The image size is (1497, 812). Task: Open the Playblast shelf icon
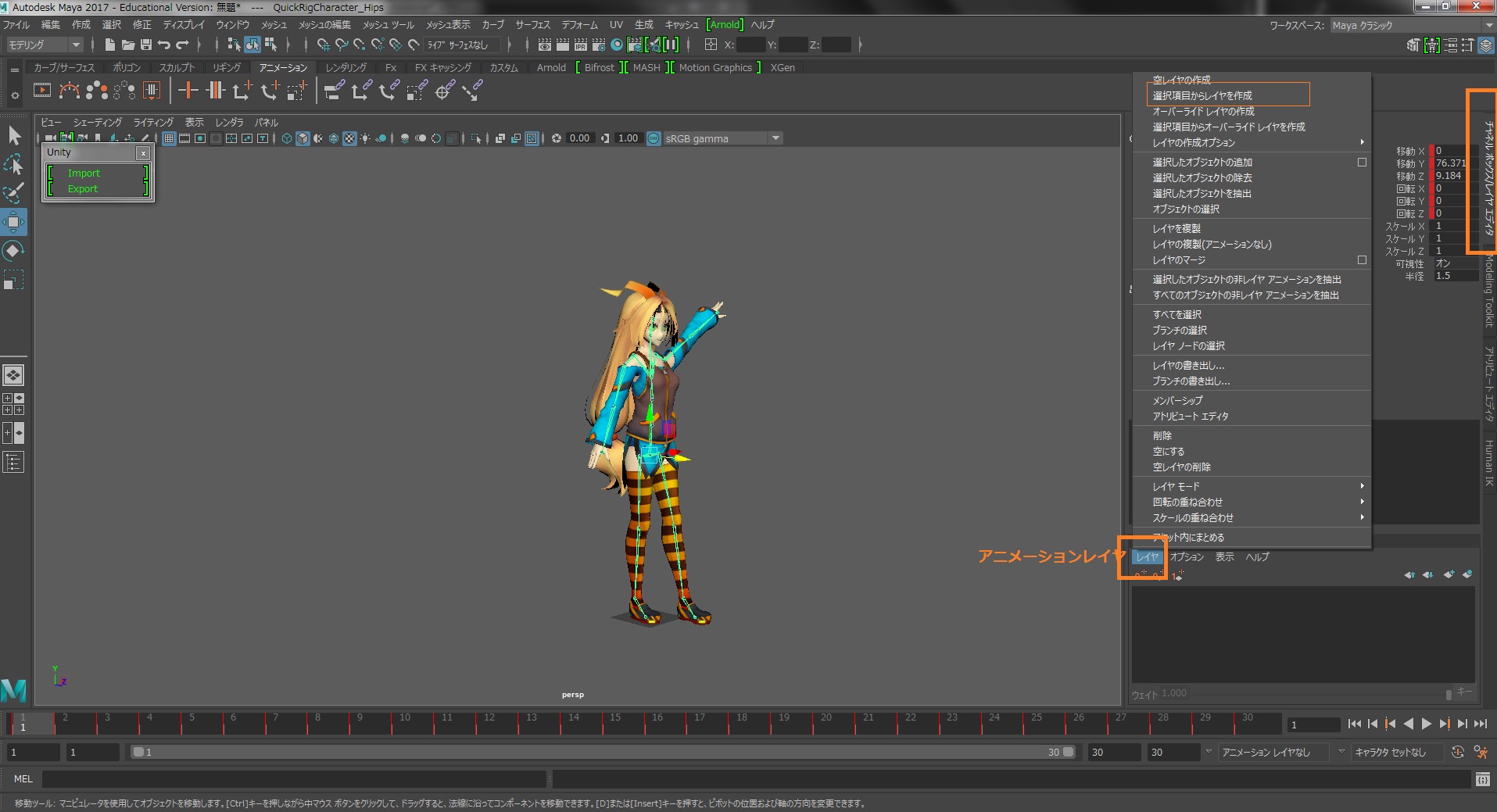pos(41,91)
